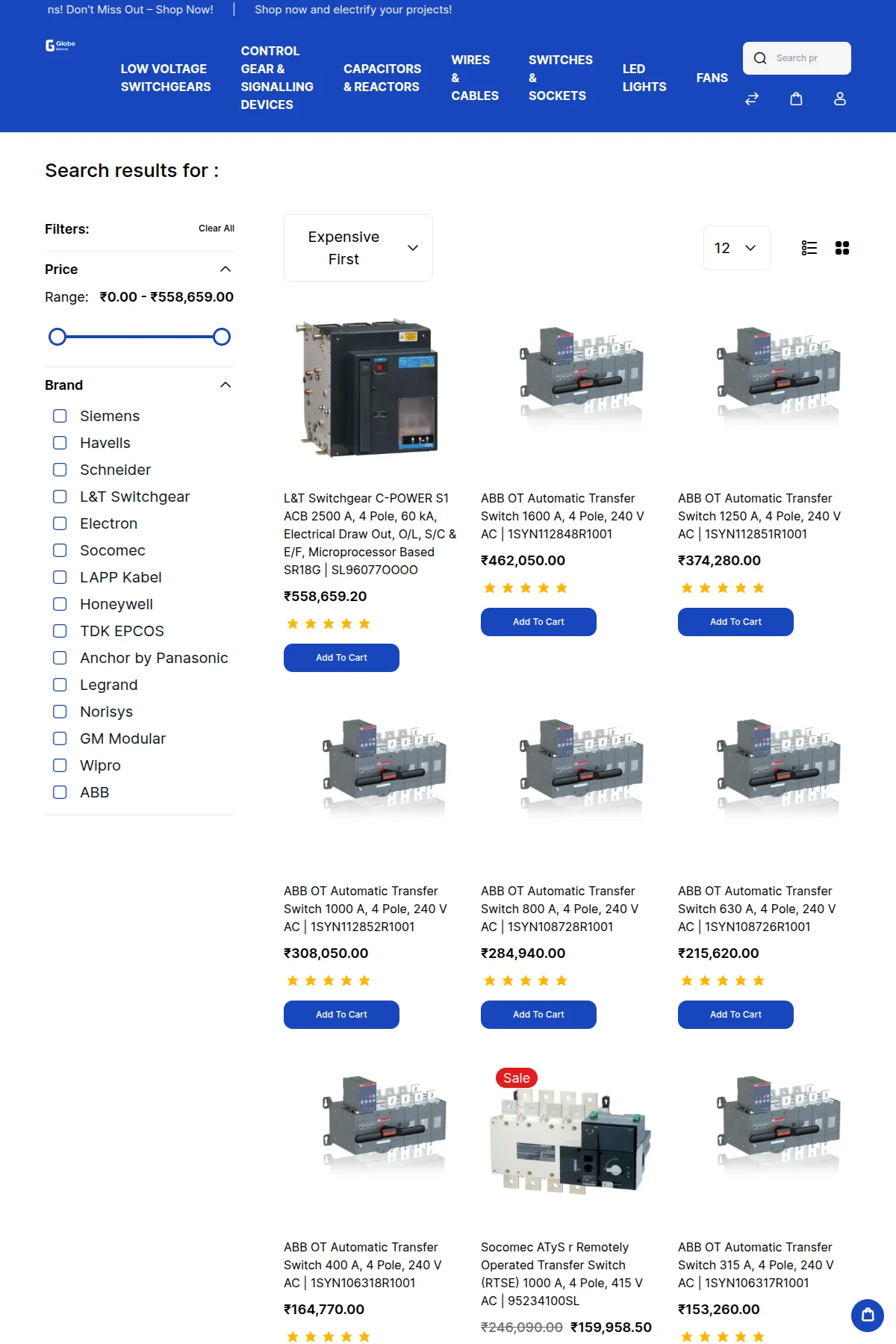Open ABB 400 A transfer switch title
896x1344 pixels.
tap(363, 1265)
